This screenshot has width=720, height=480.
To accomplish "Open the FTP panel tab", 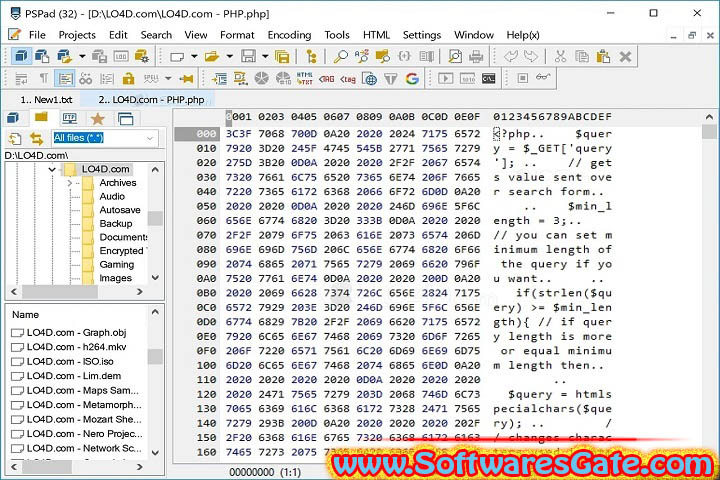I will pyautogui.click(x=69, y=119).
